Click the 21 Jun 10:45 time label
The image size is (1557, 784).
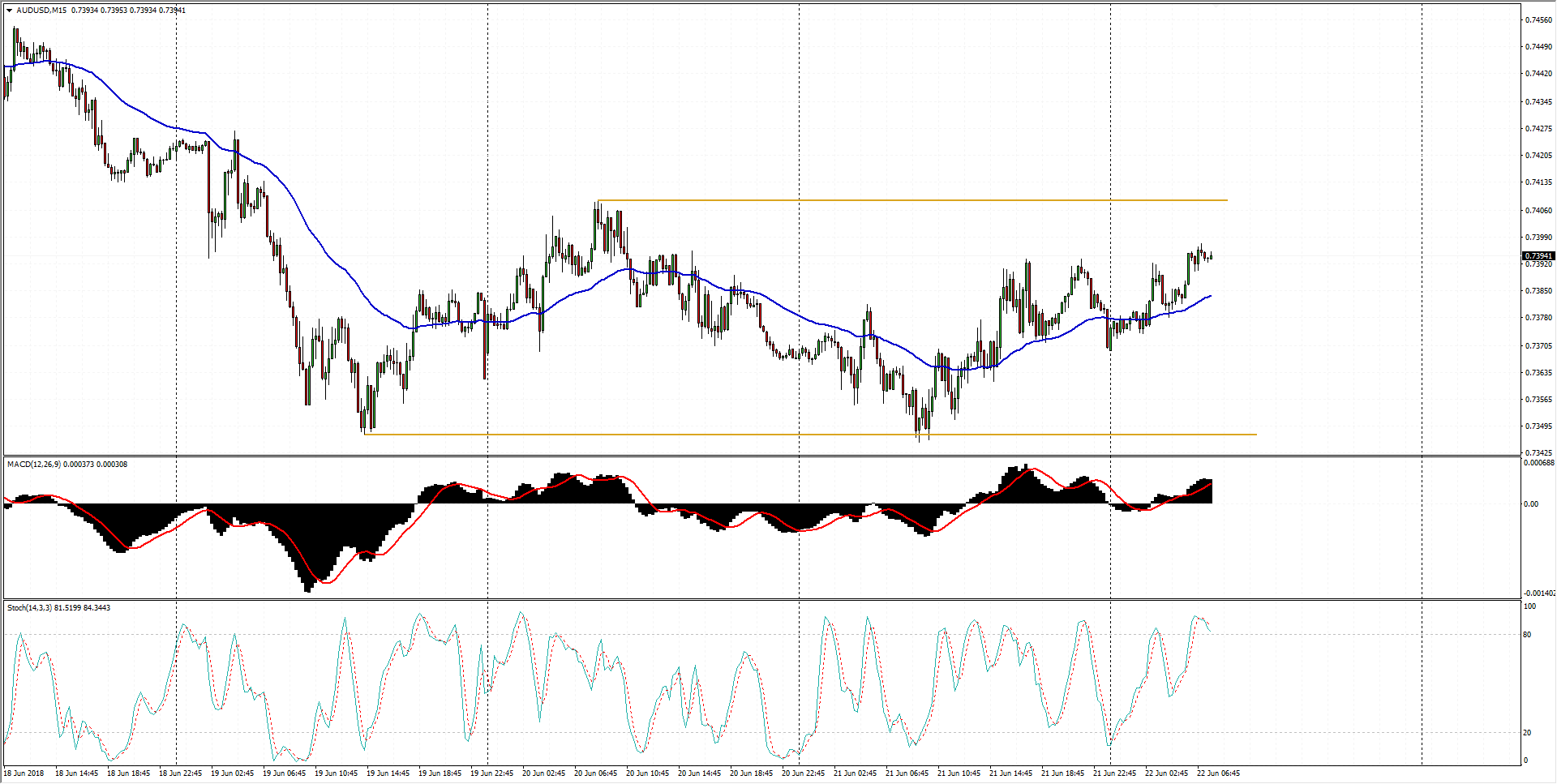pos(959,773)
